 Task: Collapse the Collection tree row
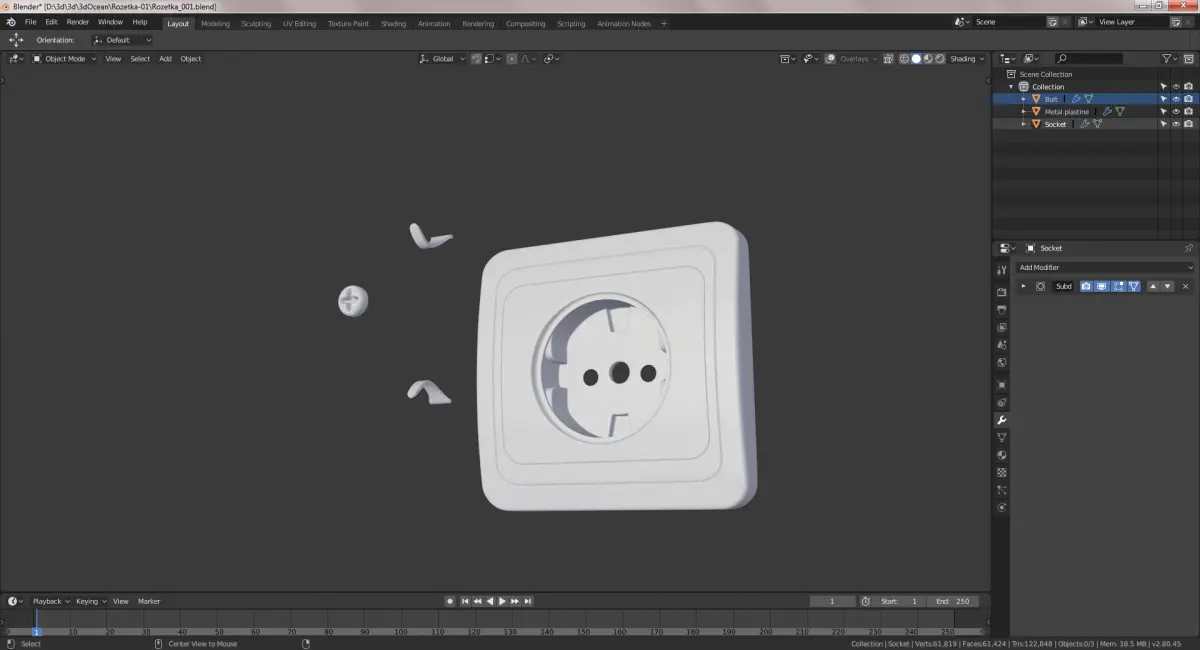(x=1011, y=87)
